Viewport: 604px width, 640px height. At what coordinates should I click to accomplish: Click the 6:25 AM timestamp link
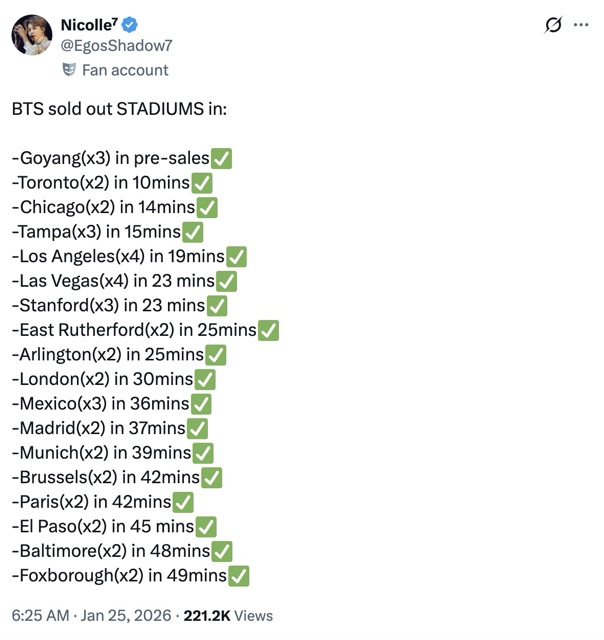tap(41, 616)
